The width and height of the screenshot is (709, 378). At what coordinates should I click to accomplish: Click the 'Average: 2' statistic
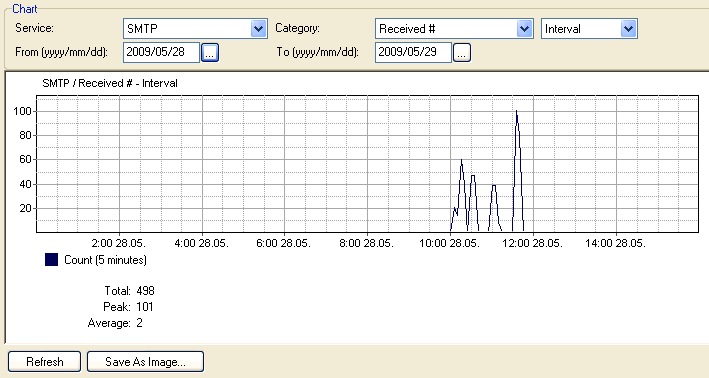pyautogui.click(x=115, y=323)
